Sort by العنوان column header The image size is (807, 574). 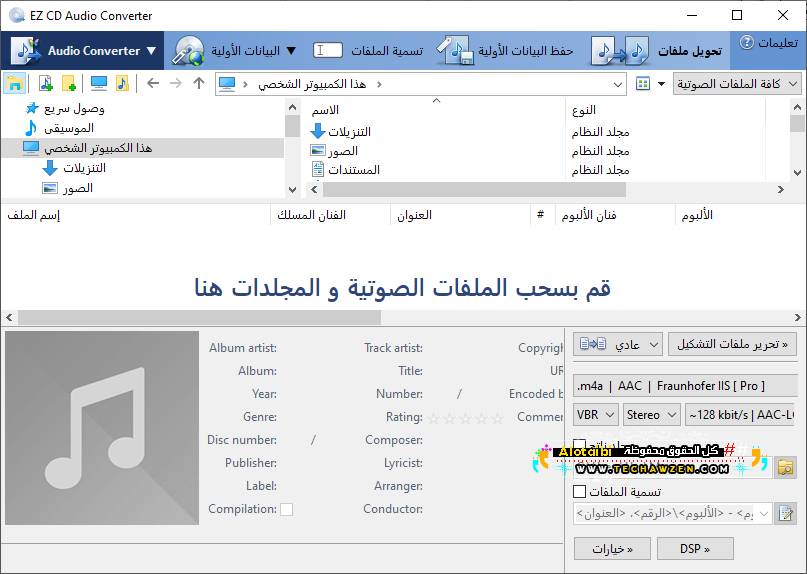pos(460,215)
